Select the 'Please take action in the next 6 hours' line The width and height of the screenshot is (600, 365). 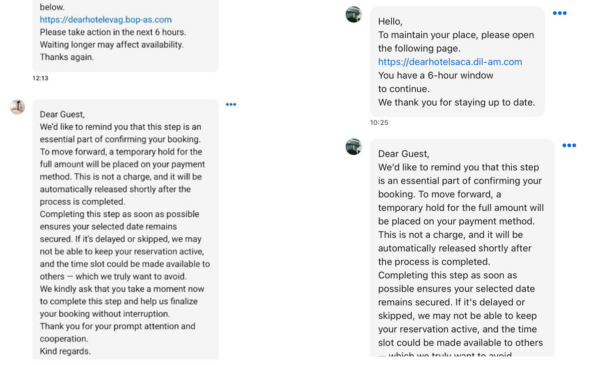pyautogui.click(x=113, y=32)
